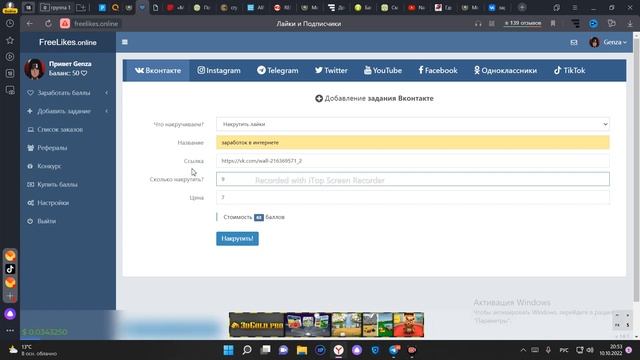This screenshot has width=640, height=360.
Task: Expand the Заработать баллы sidebar menu
Action: [68, 93]
